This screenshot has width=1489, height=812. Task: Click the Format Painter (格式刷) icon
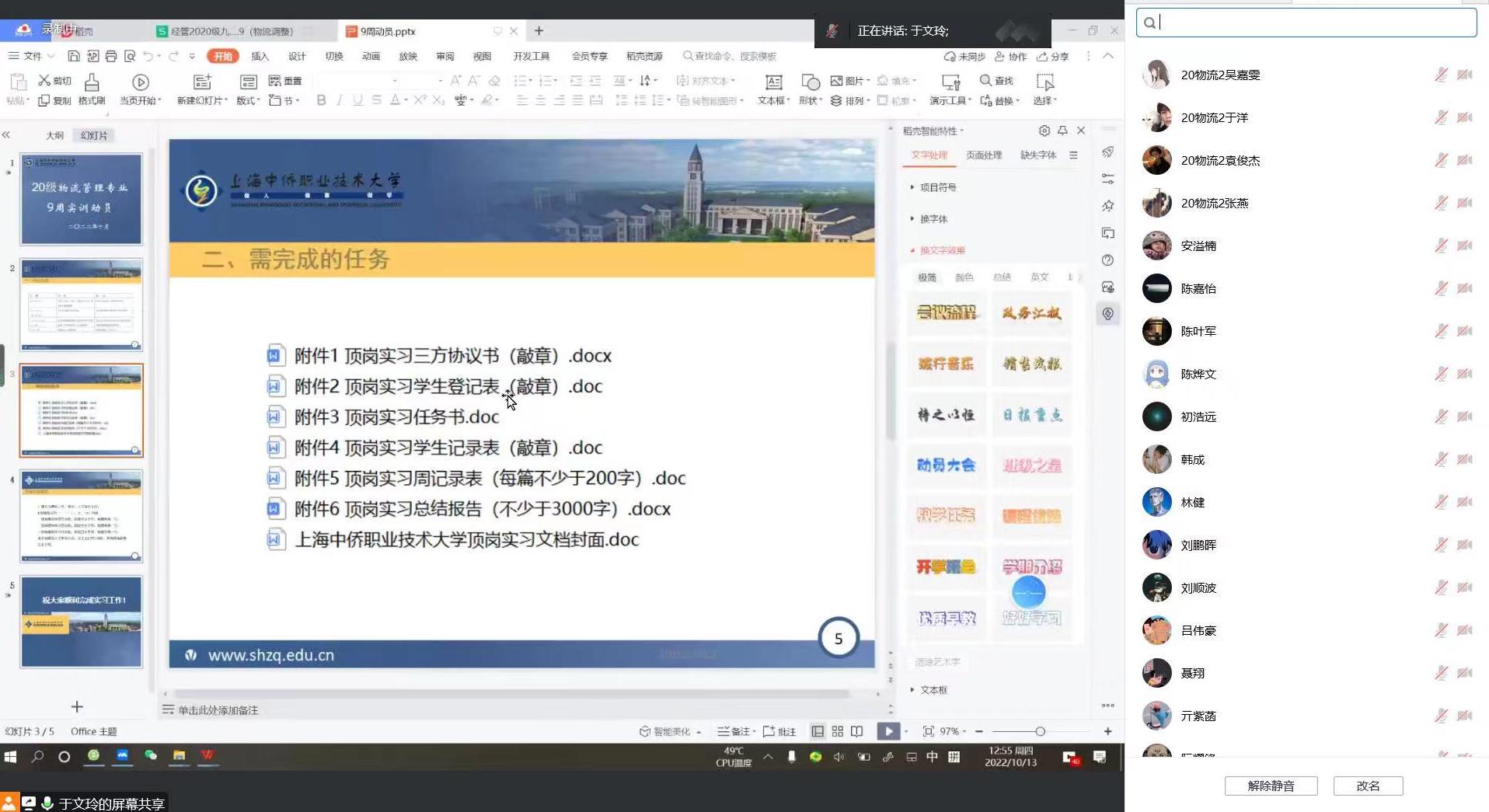[92, 82]
